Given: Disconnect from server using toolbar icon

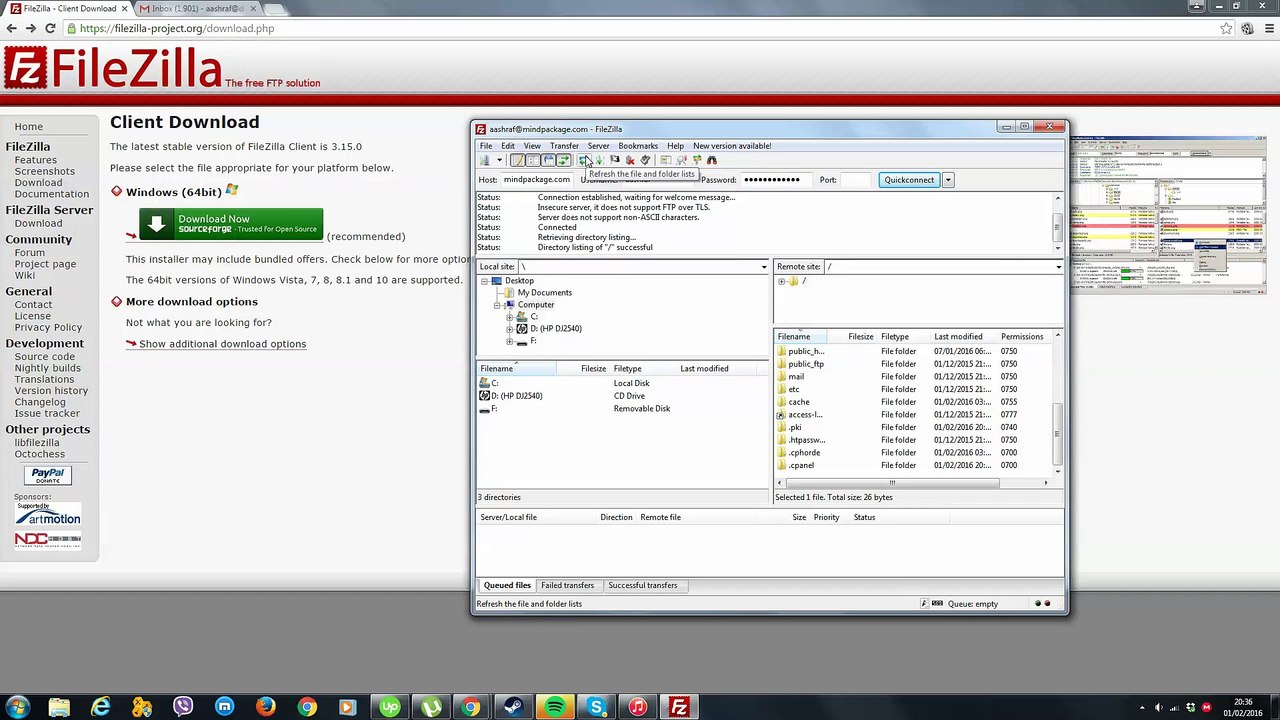Looking at the screenshot, I should [x=630, y=160].
